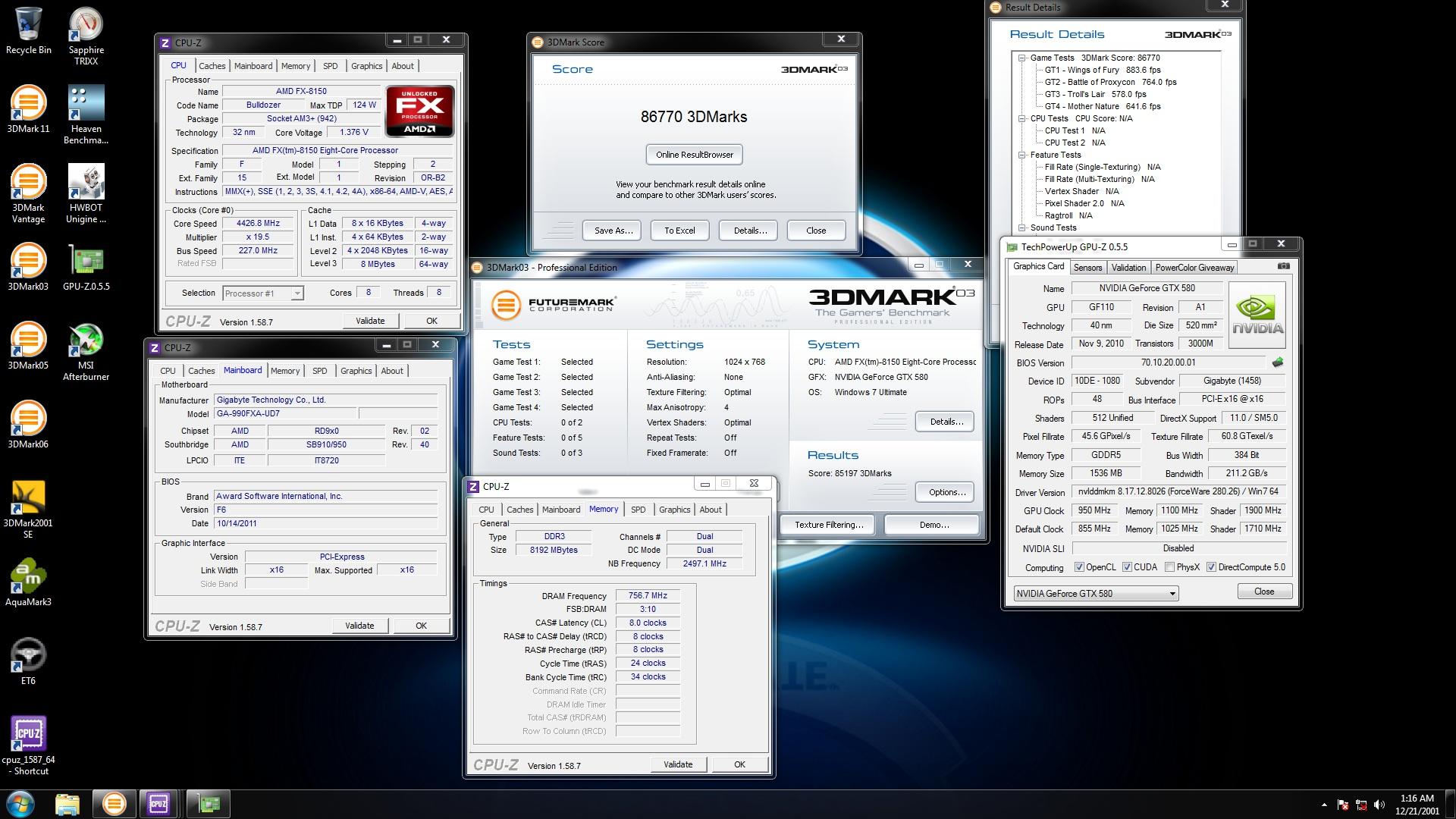Screen dimensions: 1456x819
Task: Collapse the CPU Tests tree node
Action: [x=1021, y=118]
